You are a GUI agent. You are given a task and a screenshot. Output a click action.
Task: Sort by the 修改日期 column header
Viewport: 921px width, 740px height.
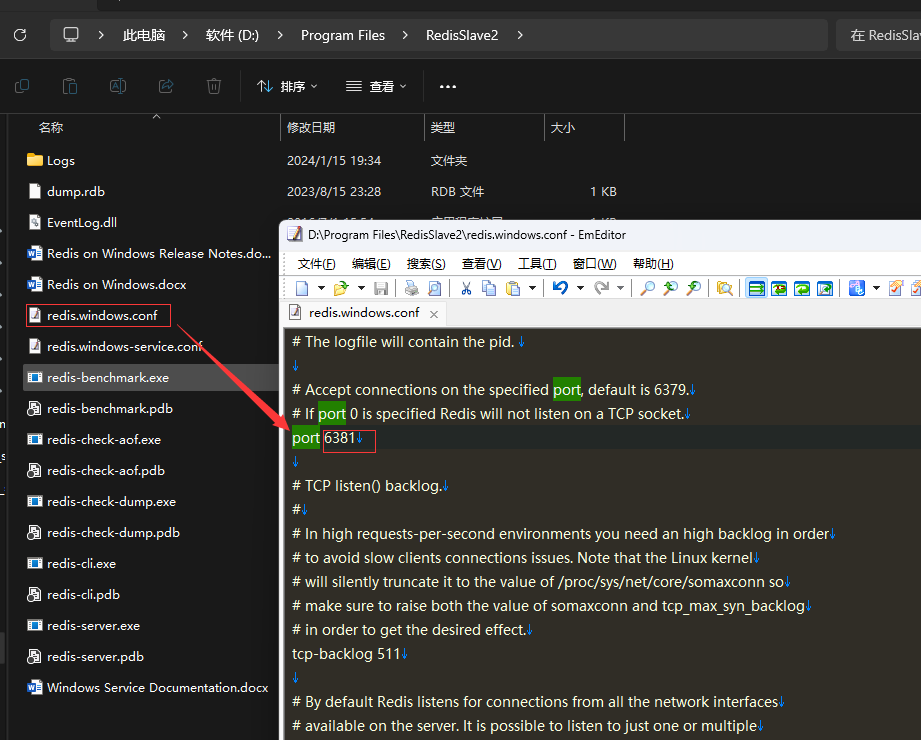point(352,127)
